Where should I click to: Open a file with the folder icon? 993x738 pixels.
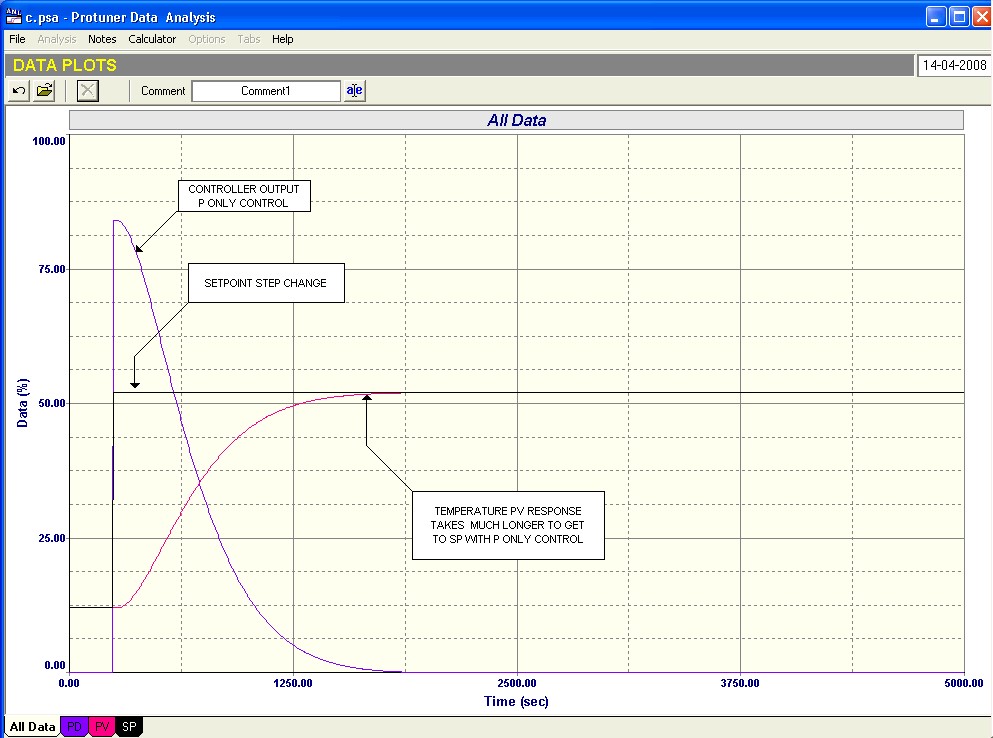[45, 91]
